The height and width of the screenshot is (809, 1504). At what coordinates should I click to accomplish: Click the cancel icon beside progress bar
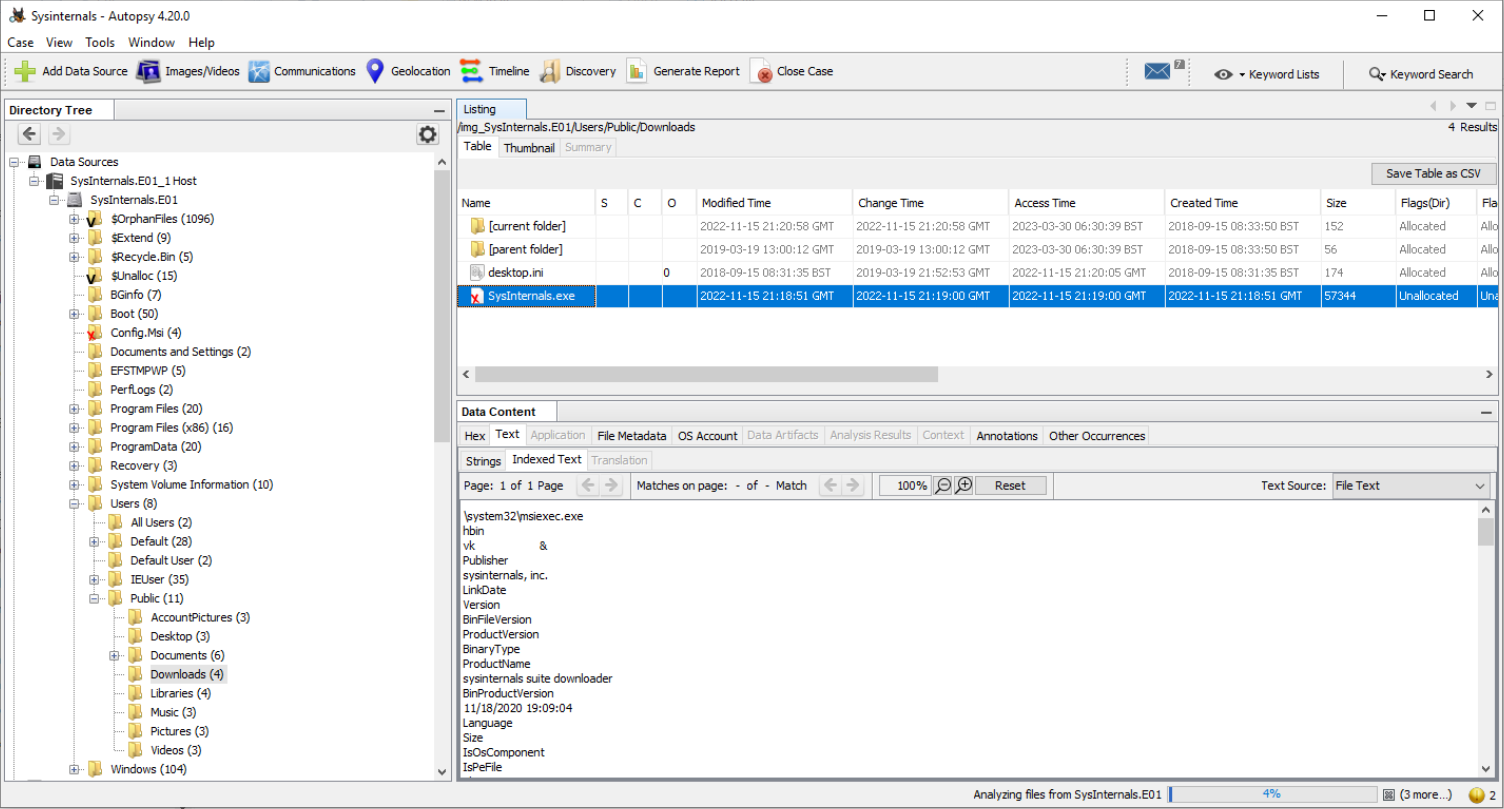1388,795
